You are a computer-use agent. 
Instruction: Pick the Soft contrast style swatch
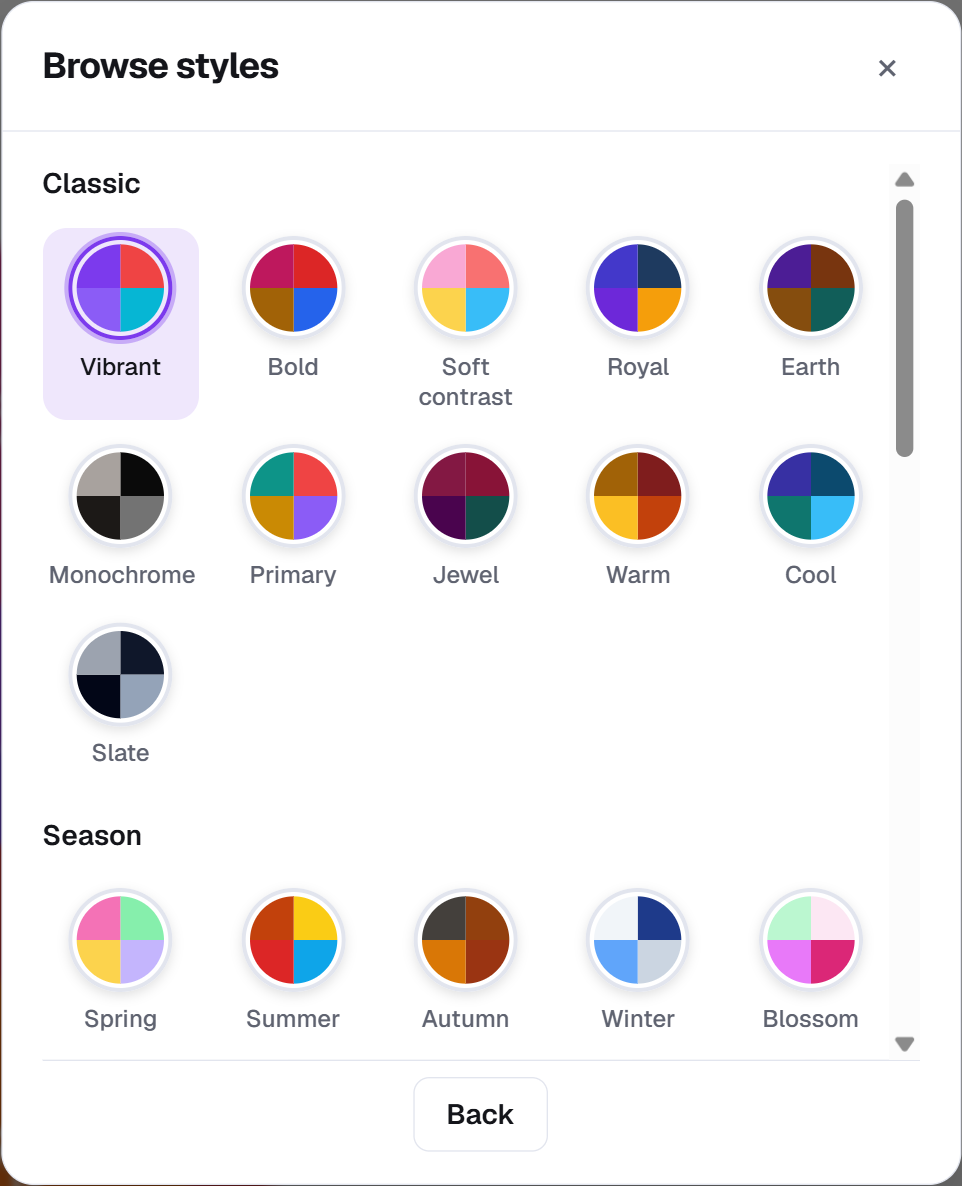(x=466, y=288)
